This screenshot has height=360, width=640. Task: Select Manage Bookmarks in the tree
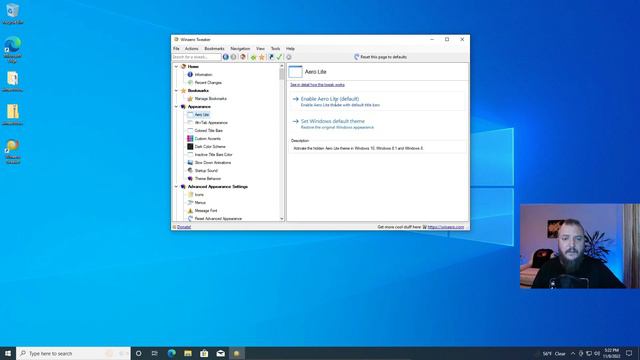click(210, 99)
